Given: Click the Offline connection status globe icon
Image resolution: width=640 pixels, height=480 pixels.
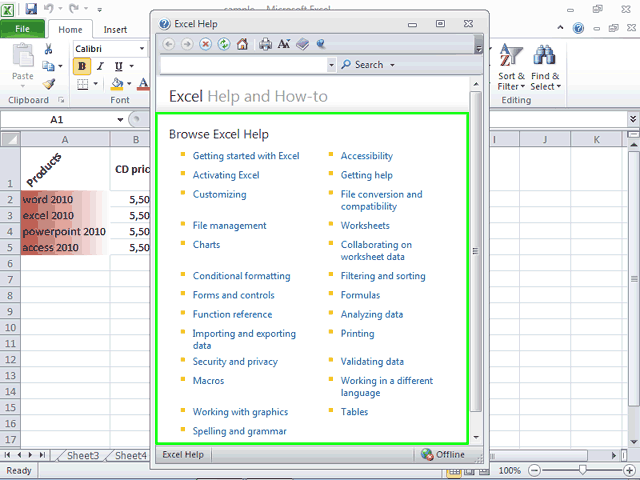Looking at the screenshot, I should pyautogui.click(x=427, y=454).
